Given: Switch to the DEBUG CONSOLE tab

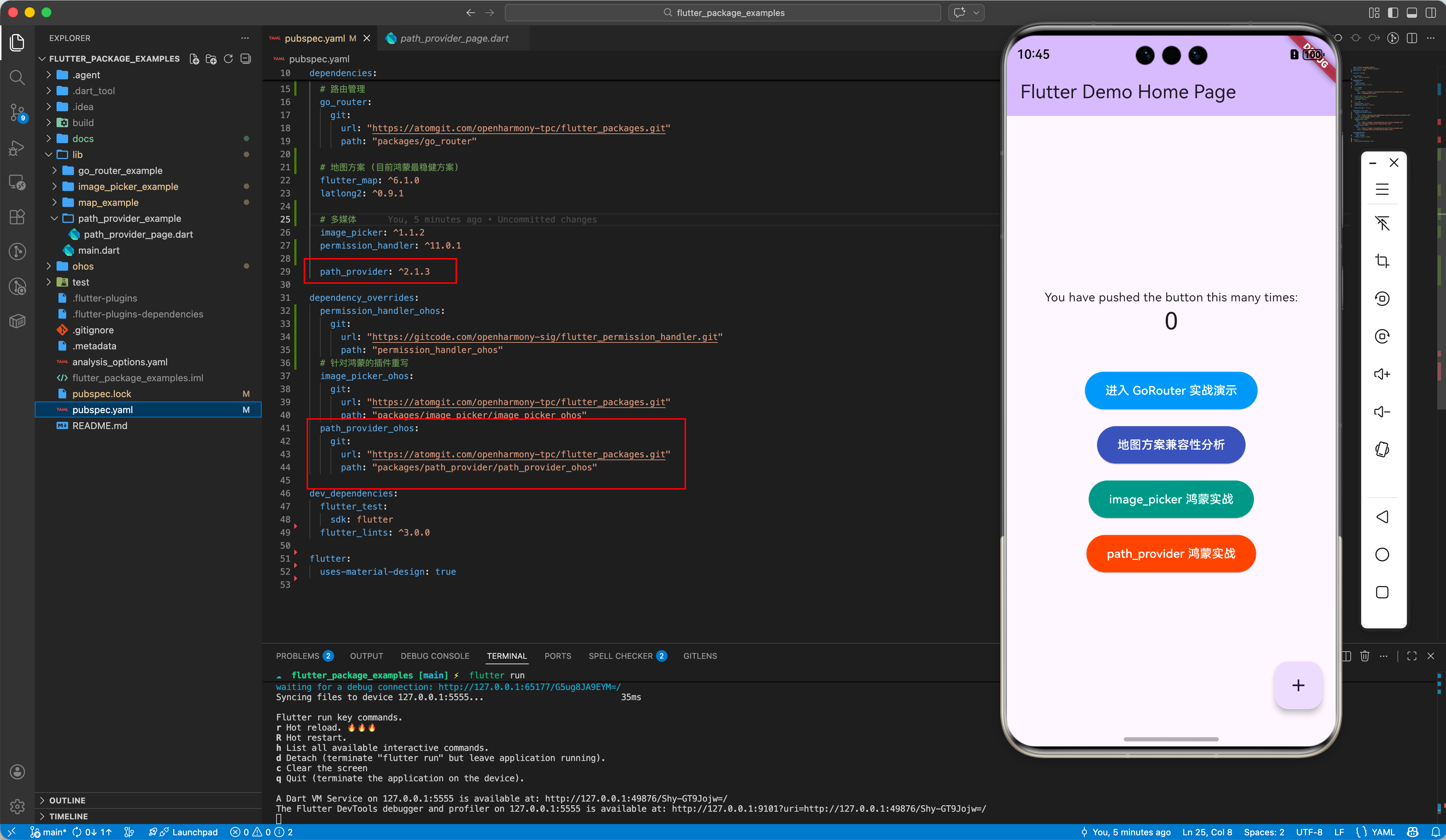Looking at the screenshot, I should pos(435,656).
